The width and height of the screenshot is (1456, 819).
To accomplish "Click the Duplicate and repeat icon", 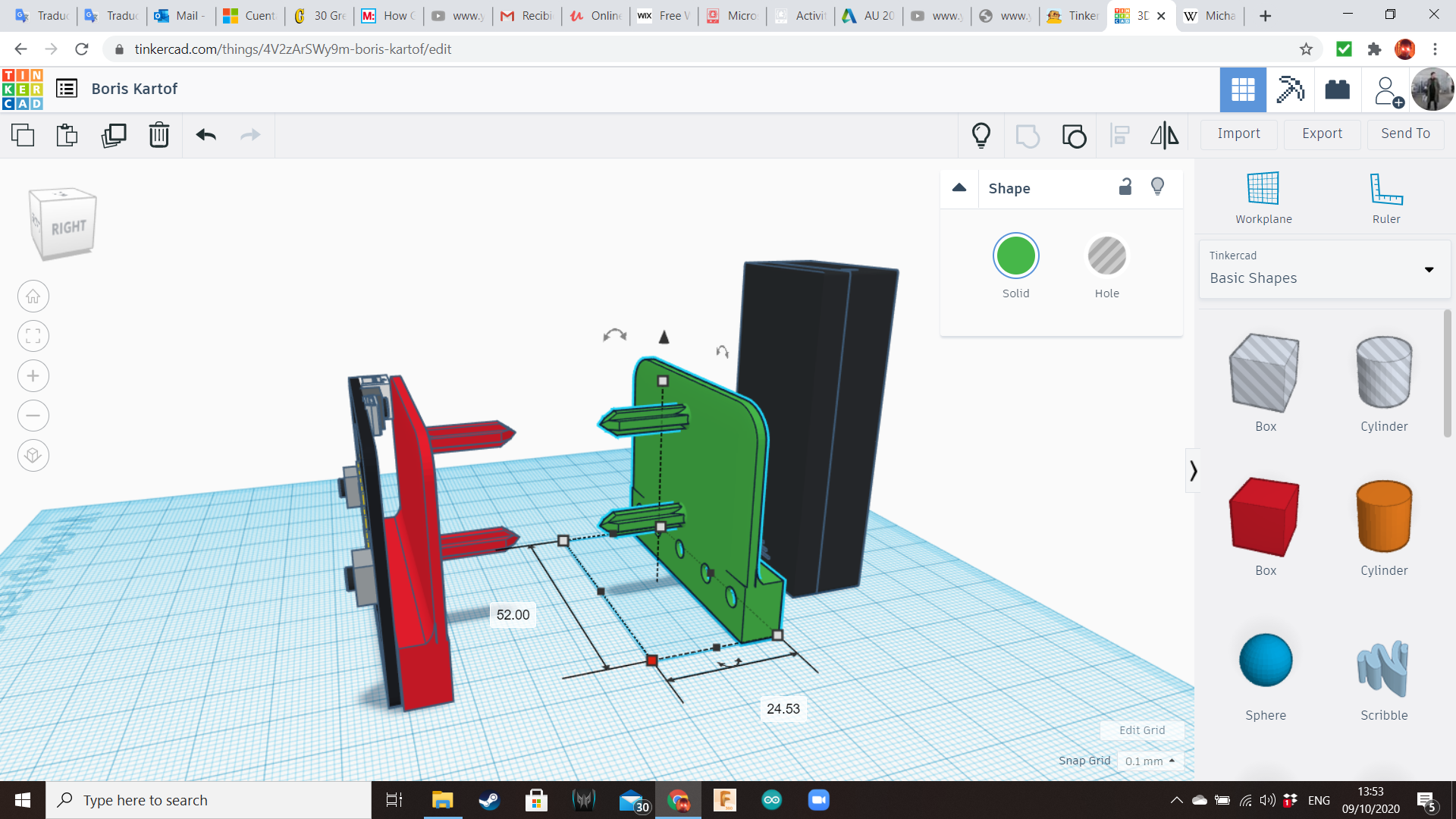I will click(114, 136).
